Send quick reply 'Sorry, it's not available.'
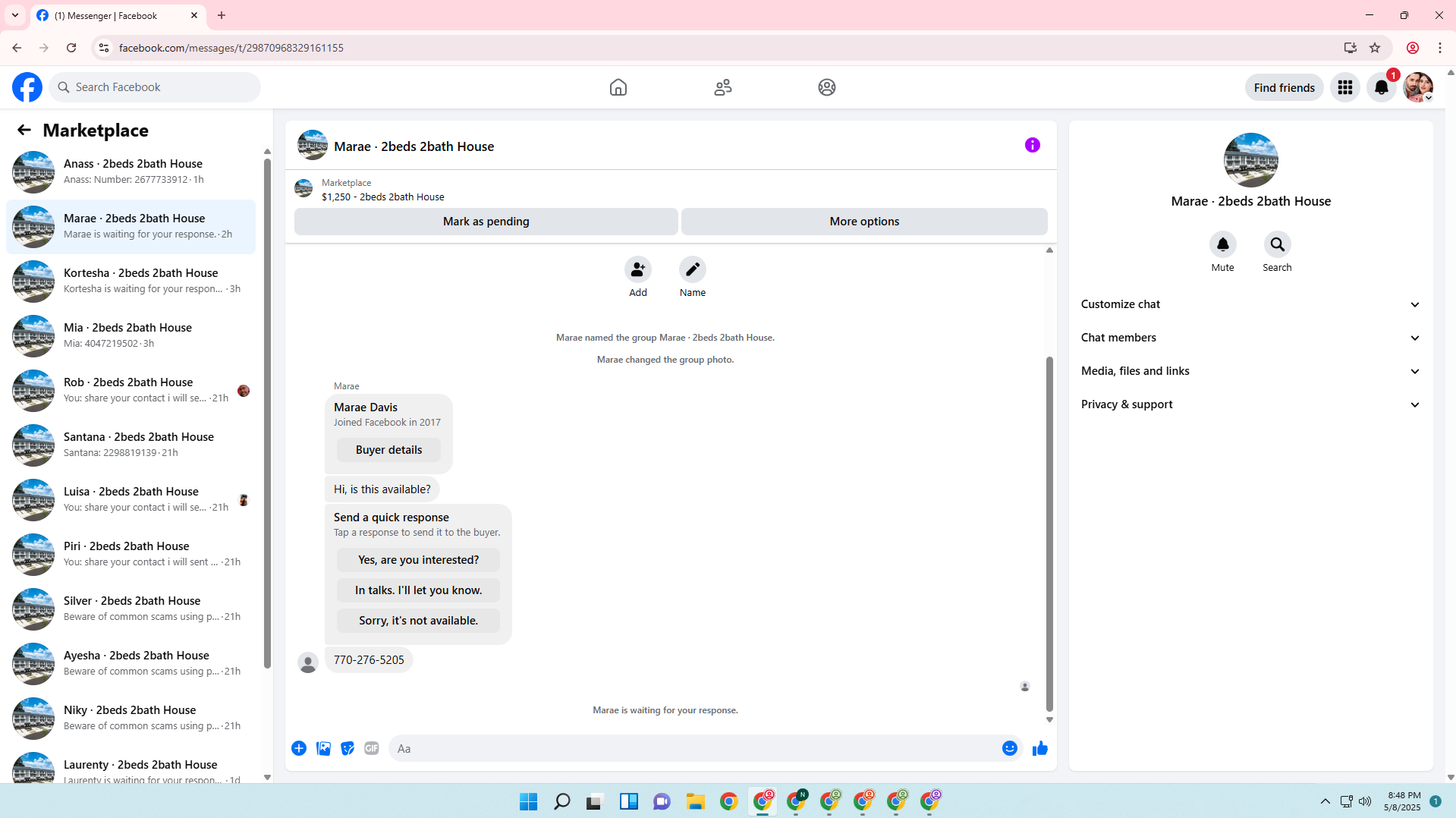1456x818 pixels. pos(418,621)
